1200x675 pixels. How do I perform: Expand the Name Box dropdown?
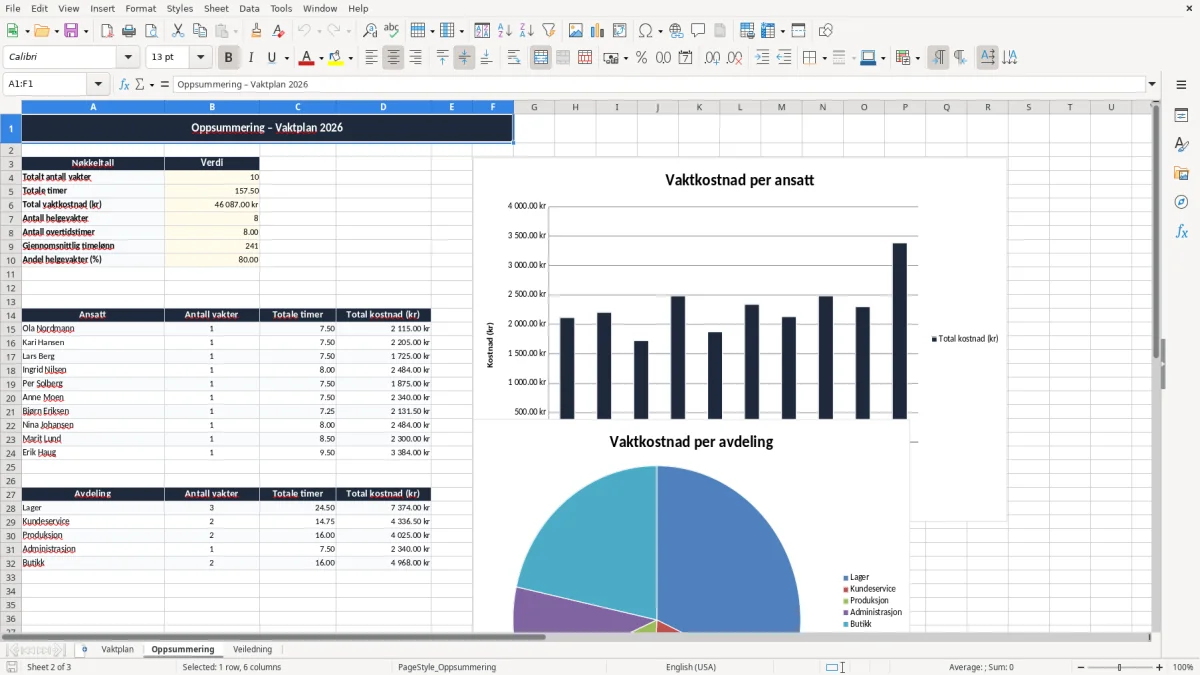98,85
